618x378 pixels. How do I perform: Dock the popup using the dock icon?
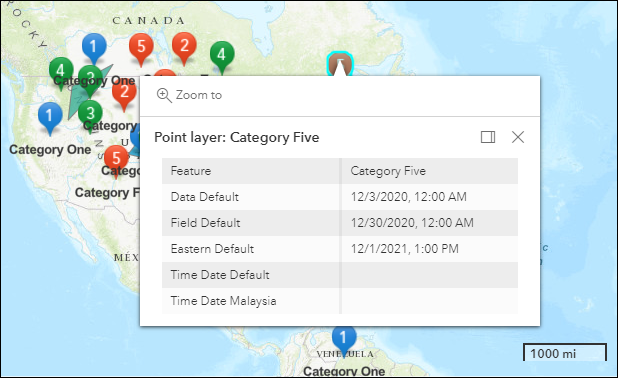click(488, 137)
